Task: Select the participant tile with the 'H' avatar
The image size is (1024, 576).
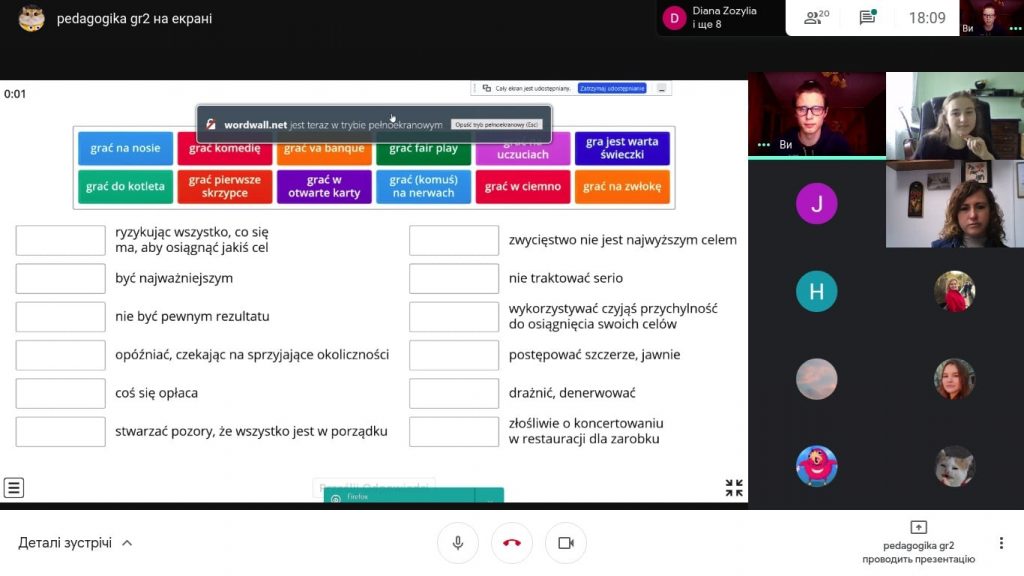Action: click(816, 291)
